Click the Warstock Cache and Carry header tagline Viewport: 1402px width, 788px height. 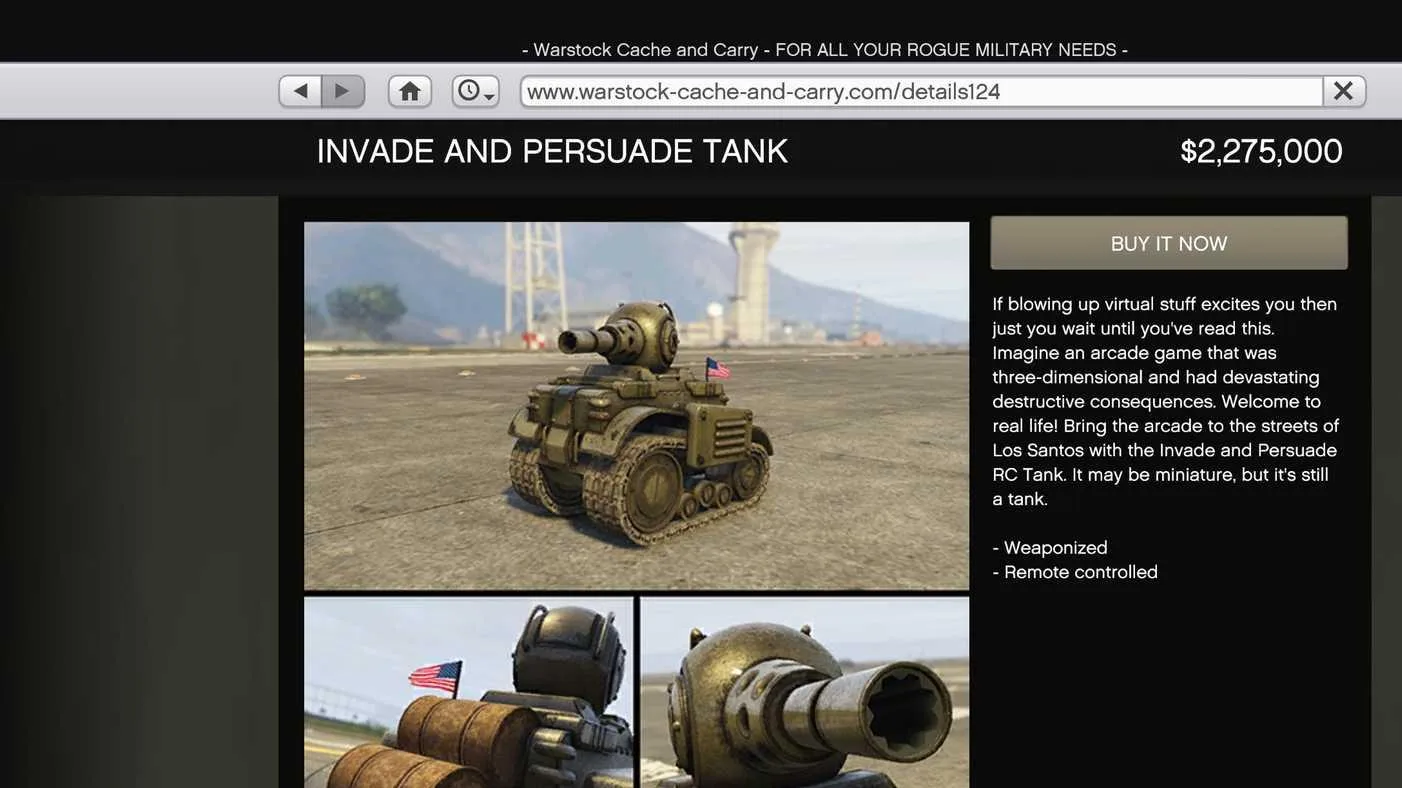pos(825,50)
